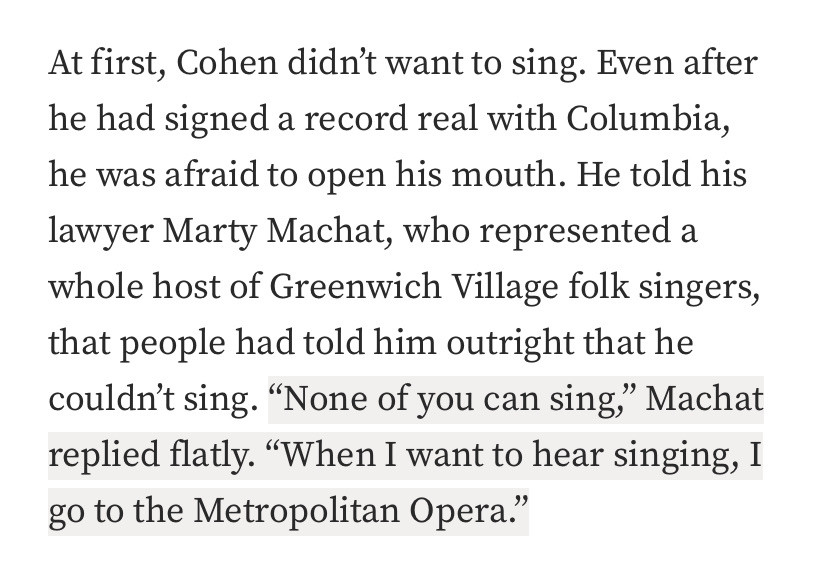Click the highlighted words "Metropolitan Opera"
Screen dimensions: 828x569
353,511
